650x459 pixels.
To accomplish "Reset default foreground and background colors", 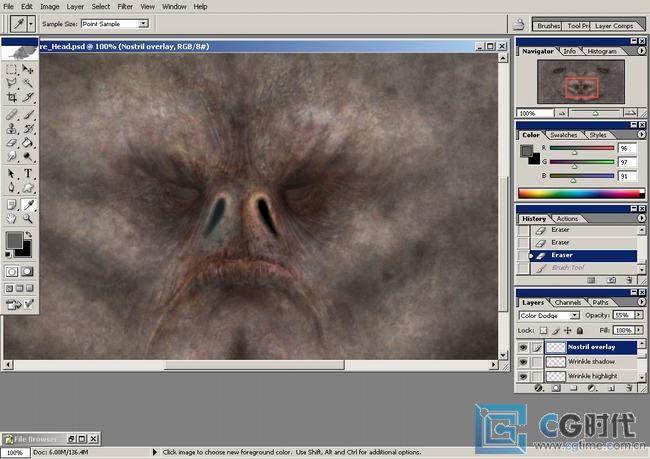I will point(8,254).
